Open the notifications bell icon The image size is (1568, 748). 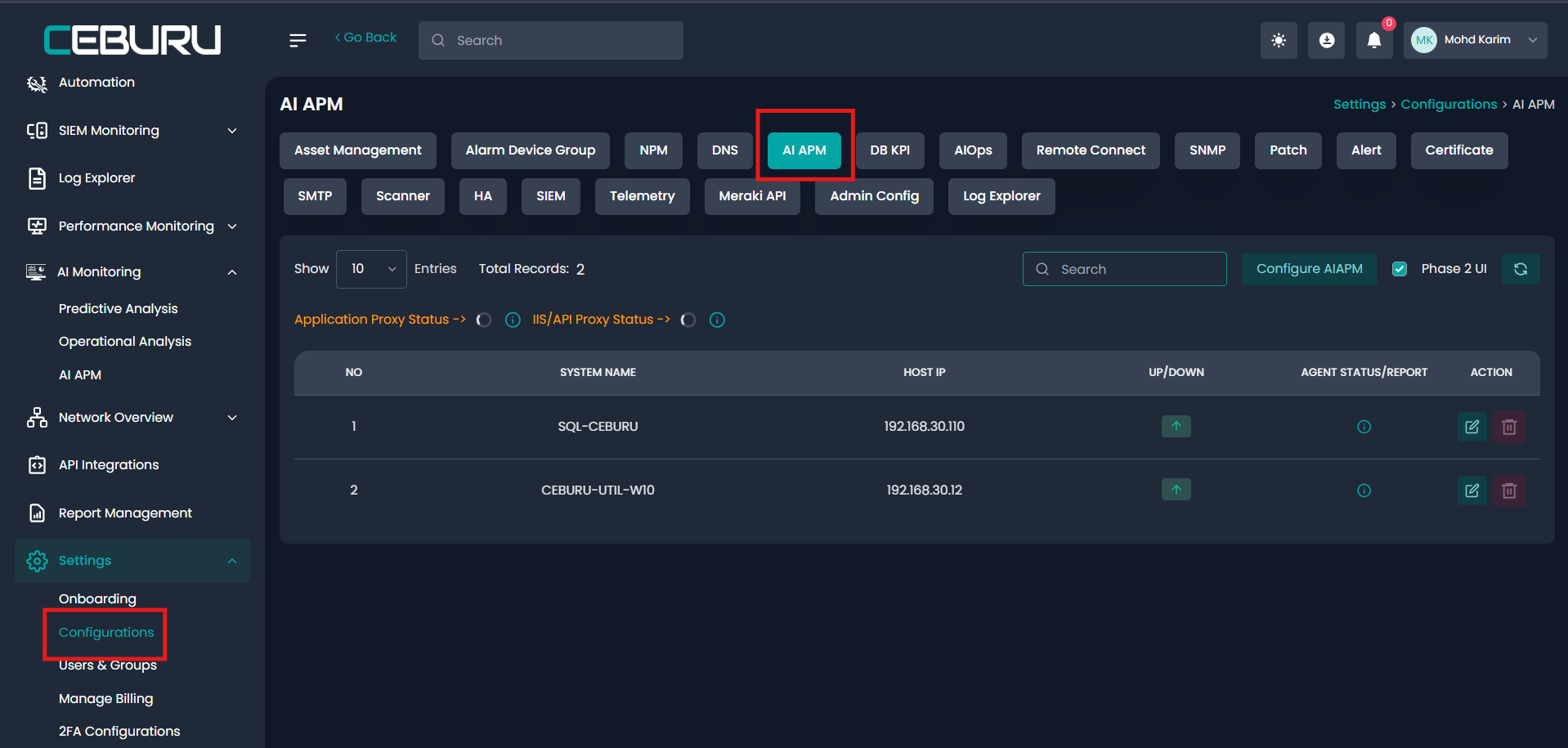pyautogui.click(x=1374, y=40)
